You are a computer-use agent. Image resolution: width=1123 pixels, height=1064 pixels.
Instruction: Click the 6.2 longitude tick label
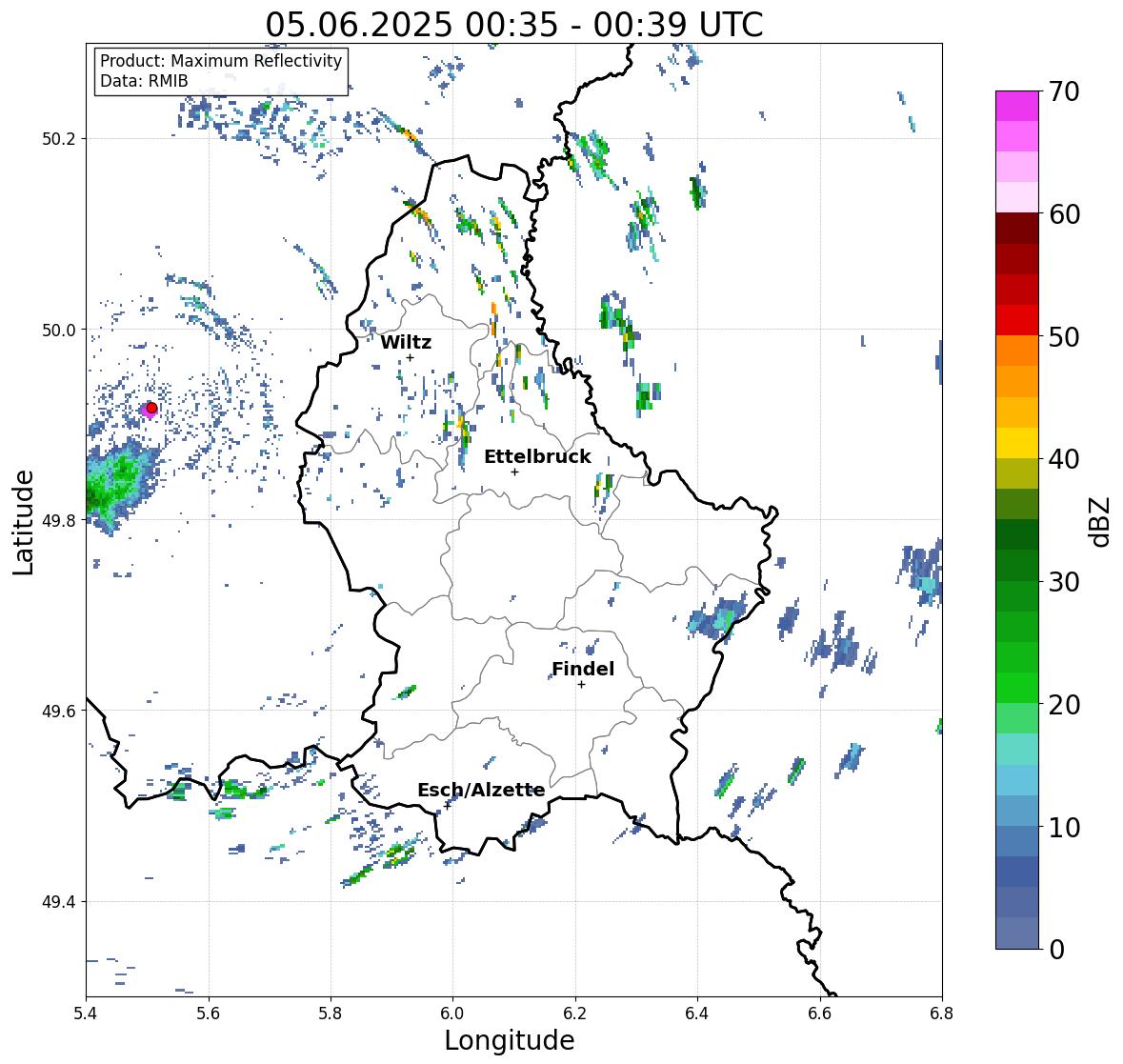[x=575, y=1014]
